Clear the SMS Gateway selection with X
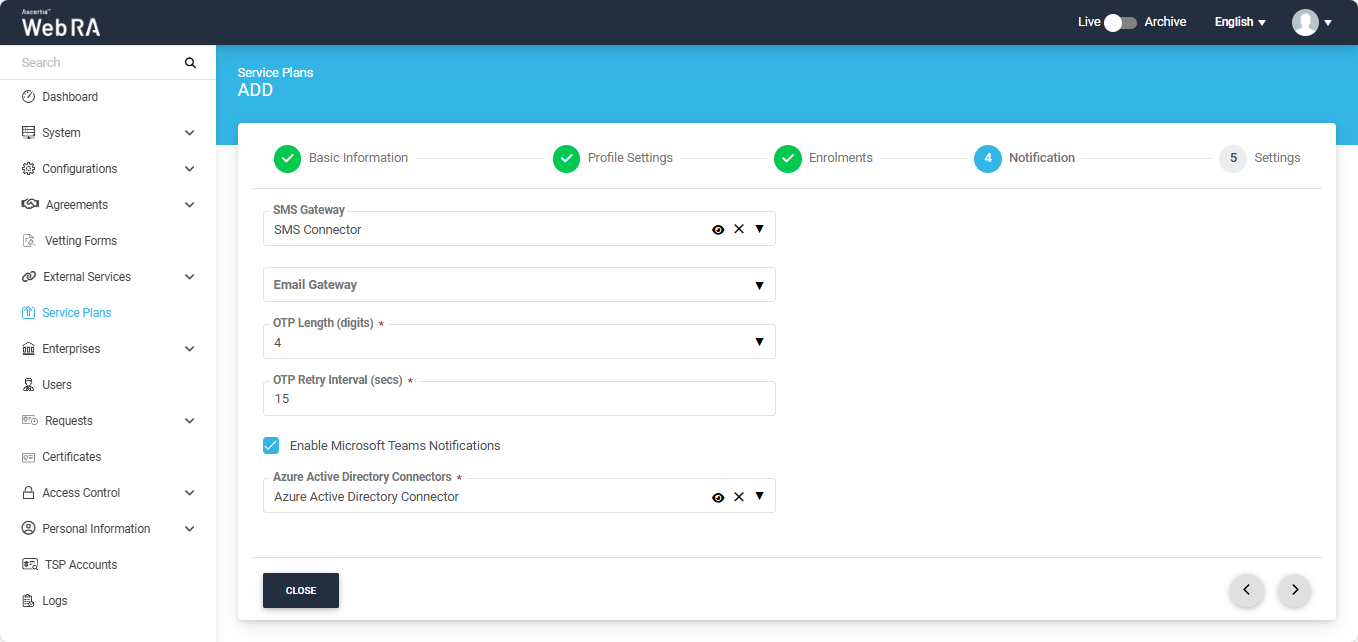 [x=739, y=229]
